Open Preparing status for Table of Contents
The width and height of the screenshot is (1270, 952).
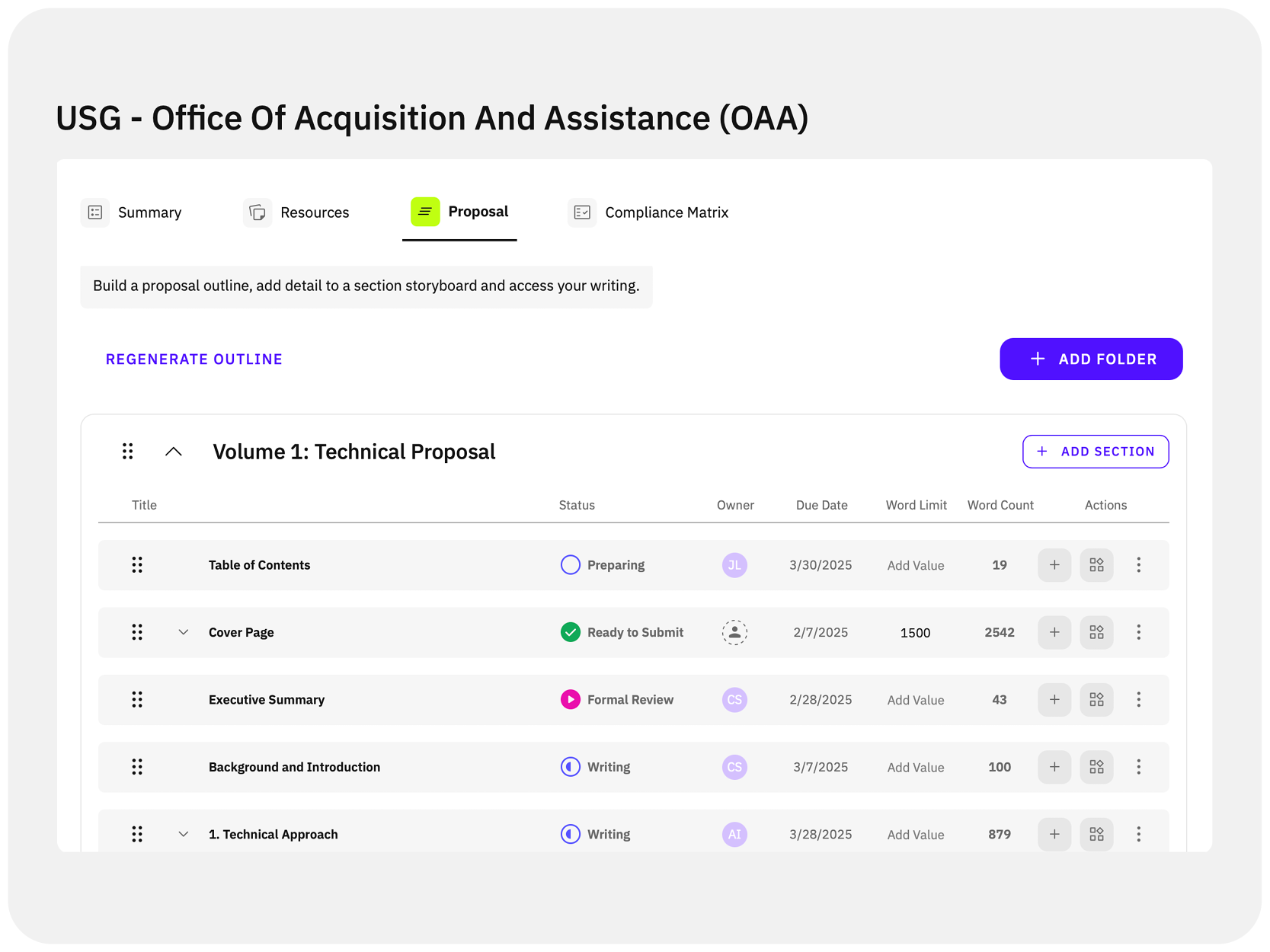(x=603, y=565)
